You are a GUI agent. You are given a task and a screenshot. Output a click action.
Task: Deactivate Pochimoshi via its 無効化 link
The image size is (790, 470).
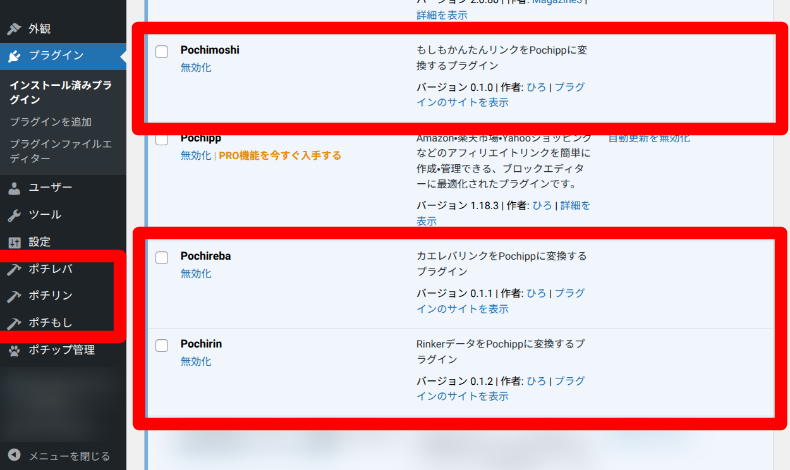[196, 68]
